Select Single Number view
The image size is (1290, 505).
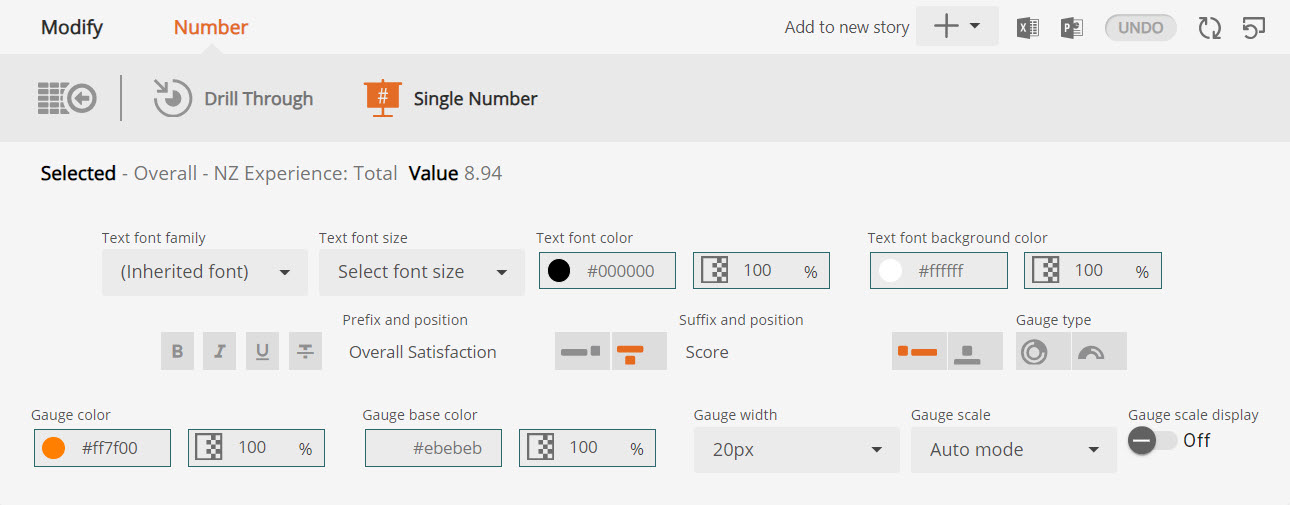click(x=475, y=98)
